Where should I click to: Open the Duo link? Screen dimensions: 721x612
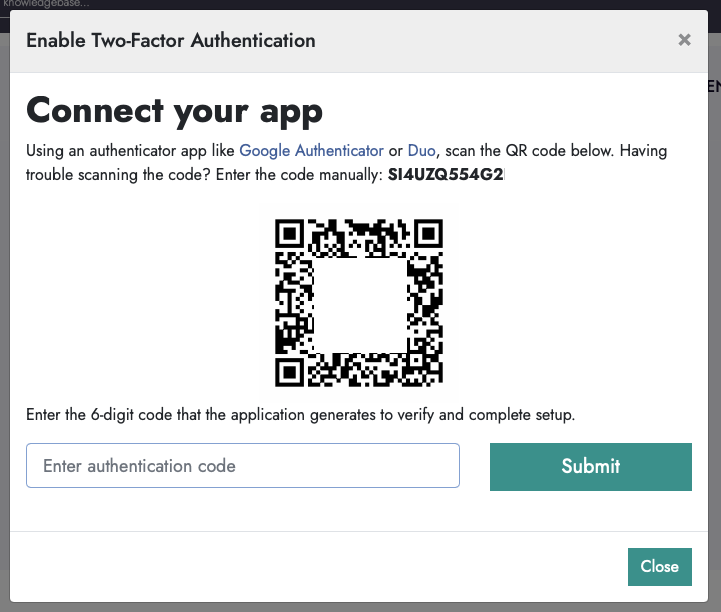422,151
